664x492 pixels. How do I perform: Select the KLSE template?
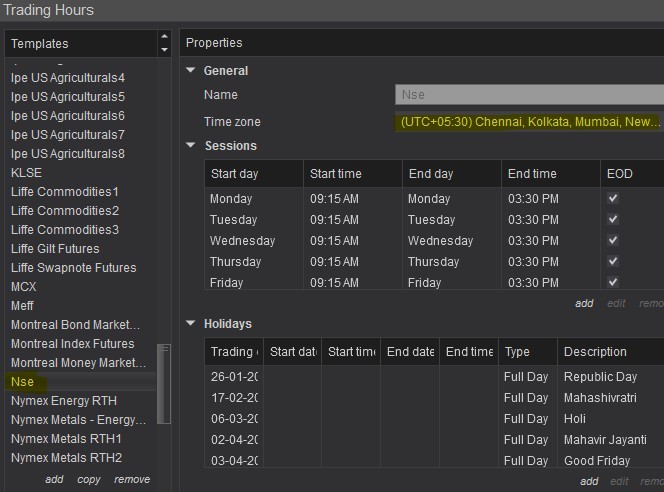coord(26,173)
